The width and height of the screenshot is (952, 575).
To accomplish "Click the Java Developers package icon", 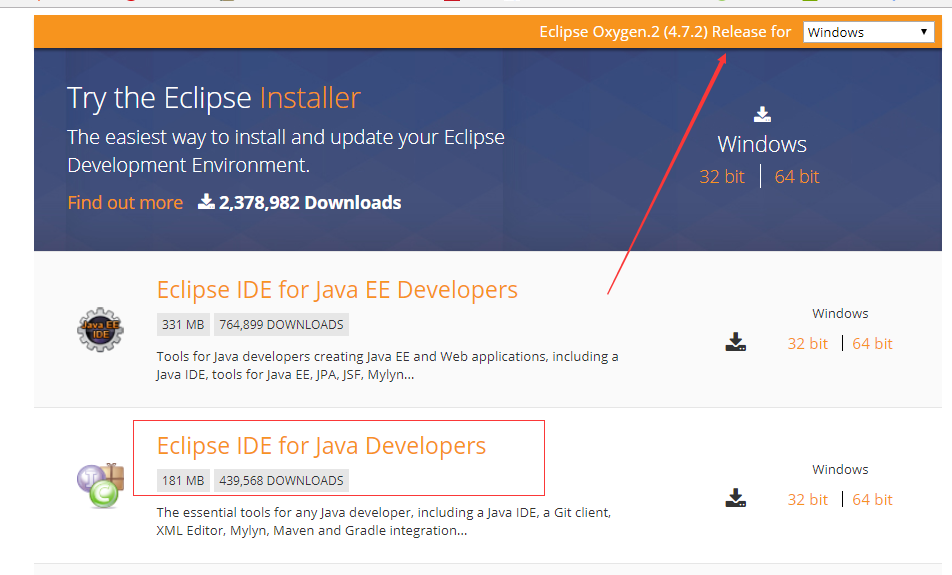I will (x=100, y=485).
